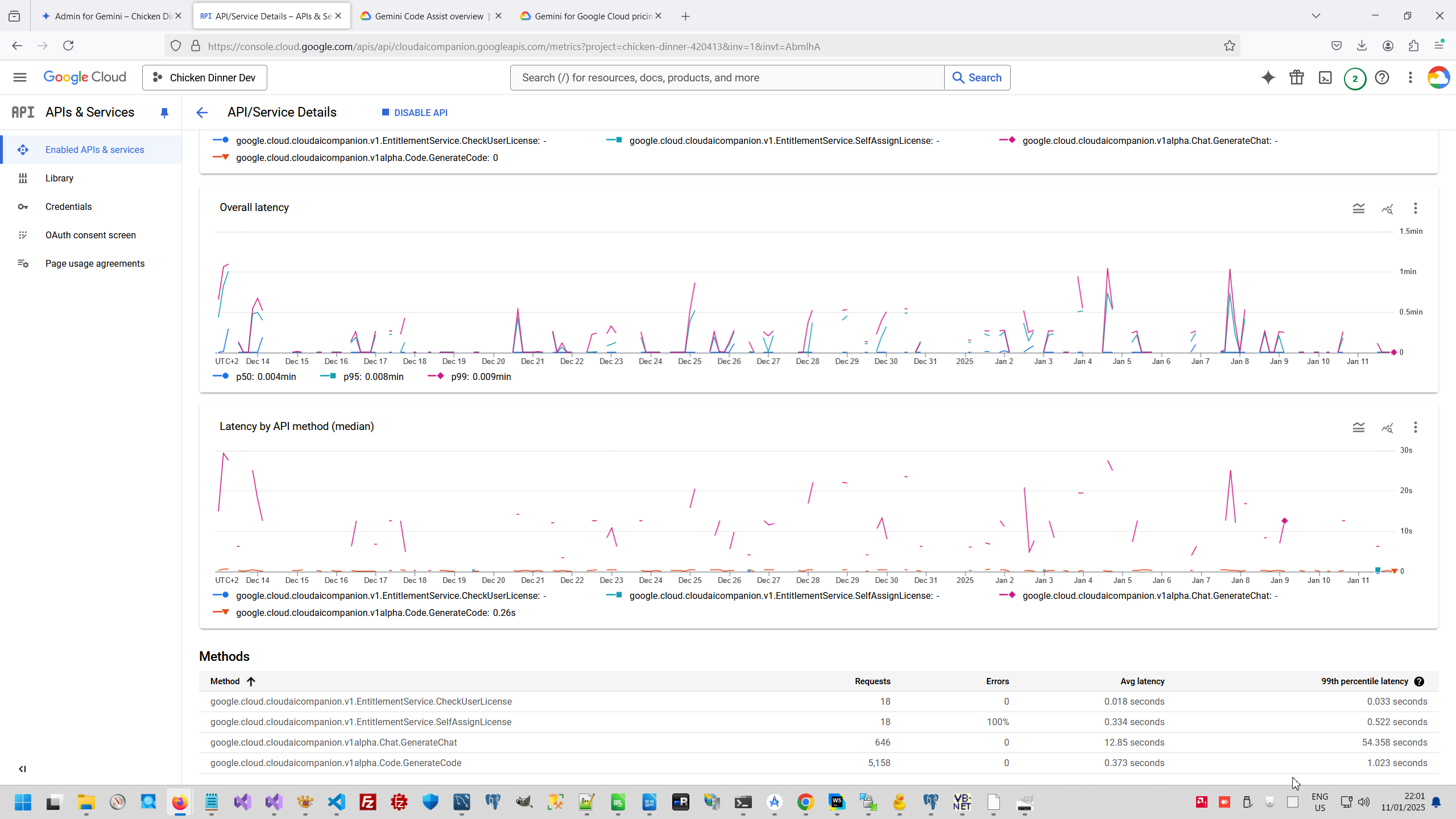Image resolution: width=1456 pixels, height=819 pixels.
Task: Open Credentials in the sidebar
Action: (x=68, y=206)
